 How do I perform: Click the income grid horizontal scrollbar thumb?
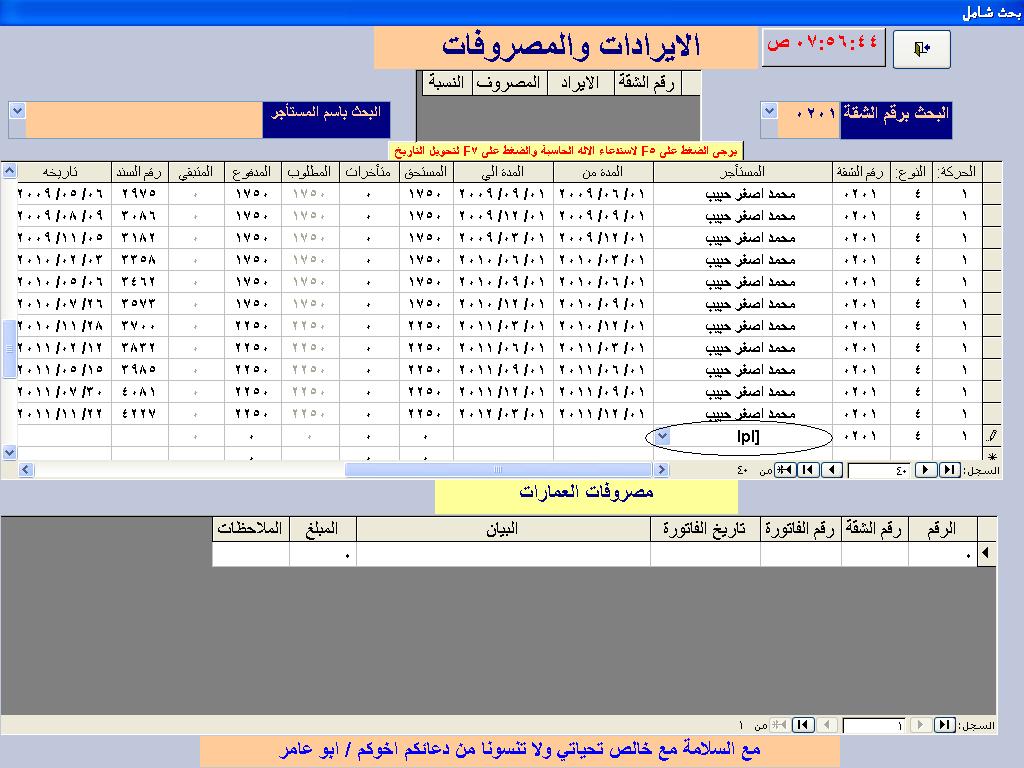point(498,470)
